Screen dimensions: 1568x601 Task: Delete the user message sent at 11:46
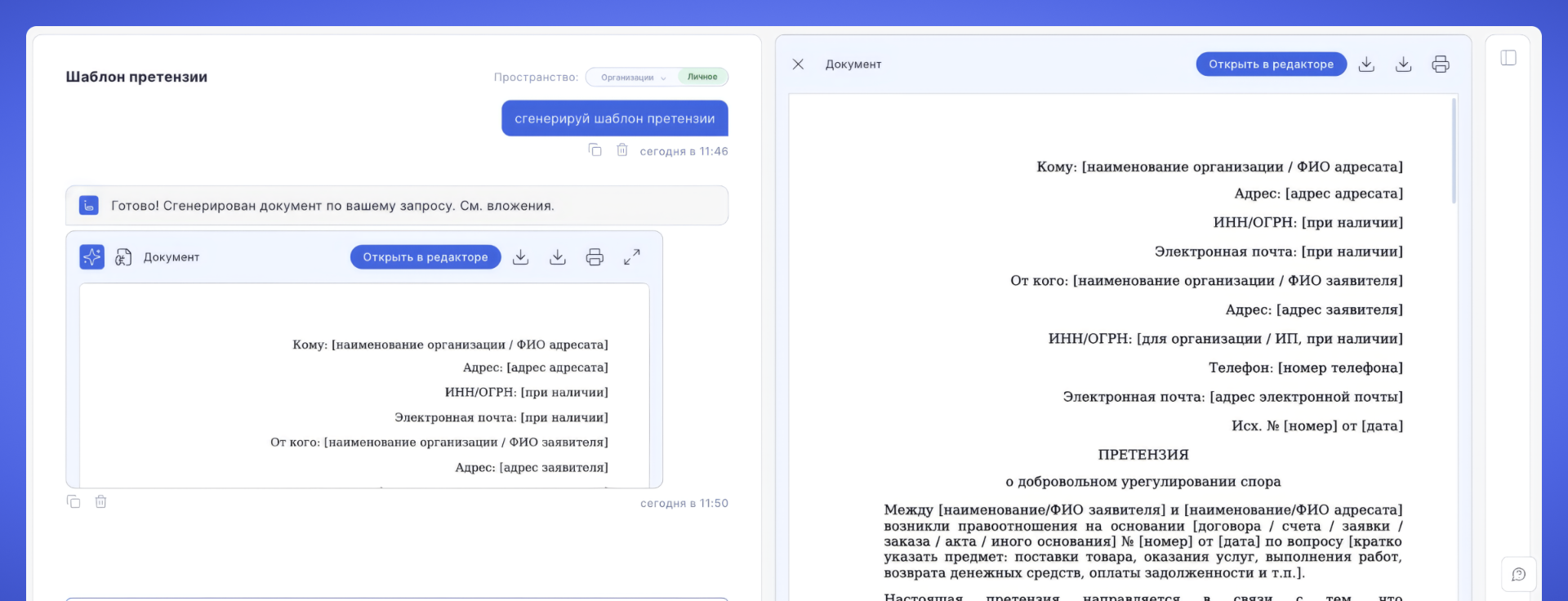622,150
